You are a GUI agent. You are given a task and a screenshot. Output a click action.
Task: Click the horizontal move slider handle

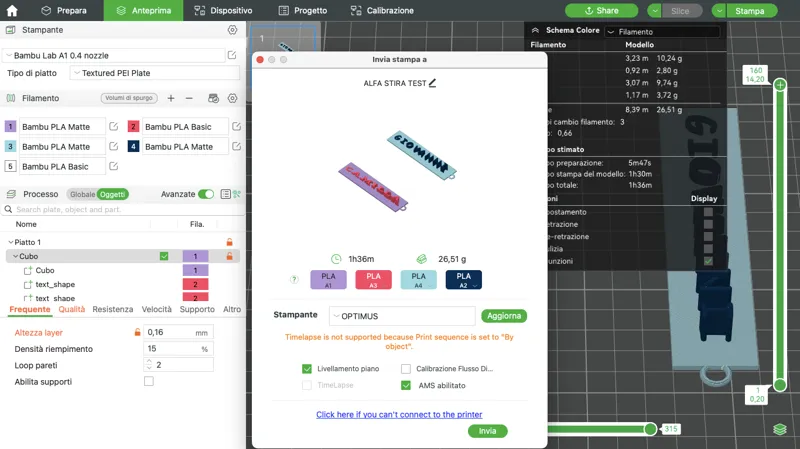[x=650, y=429]
